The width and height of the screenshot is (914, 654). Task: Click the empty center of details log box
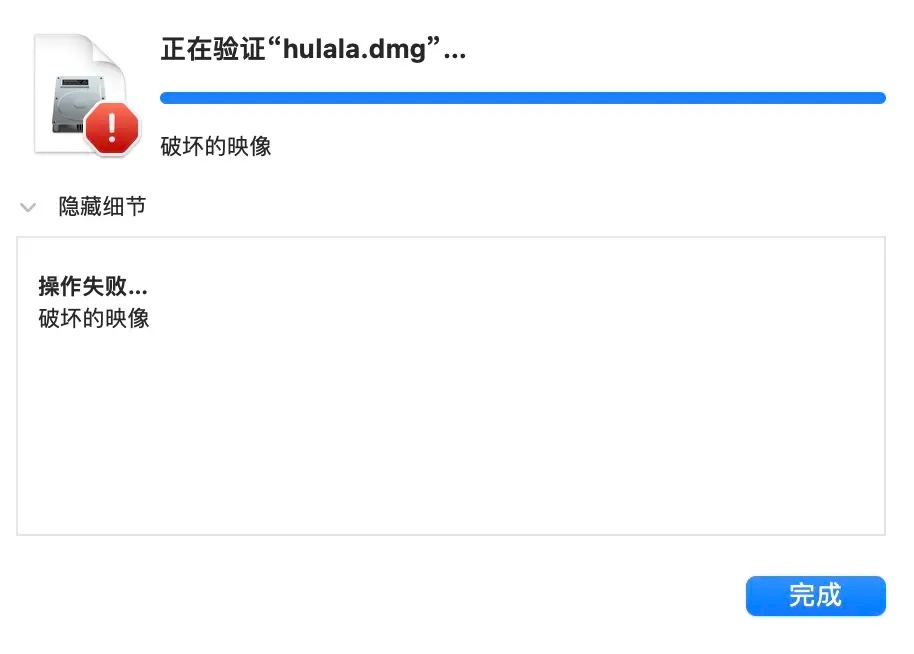pyautogui.click(x=450, y=400)
